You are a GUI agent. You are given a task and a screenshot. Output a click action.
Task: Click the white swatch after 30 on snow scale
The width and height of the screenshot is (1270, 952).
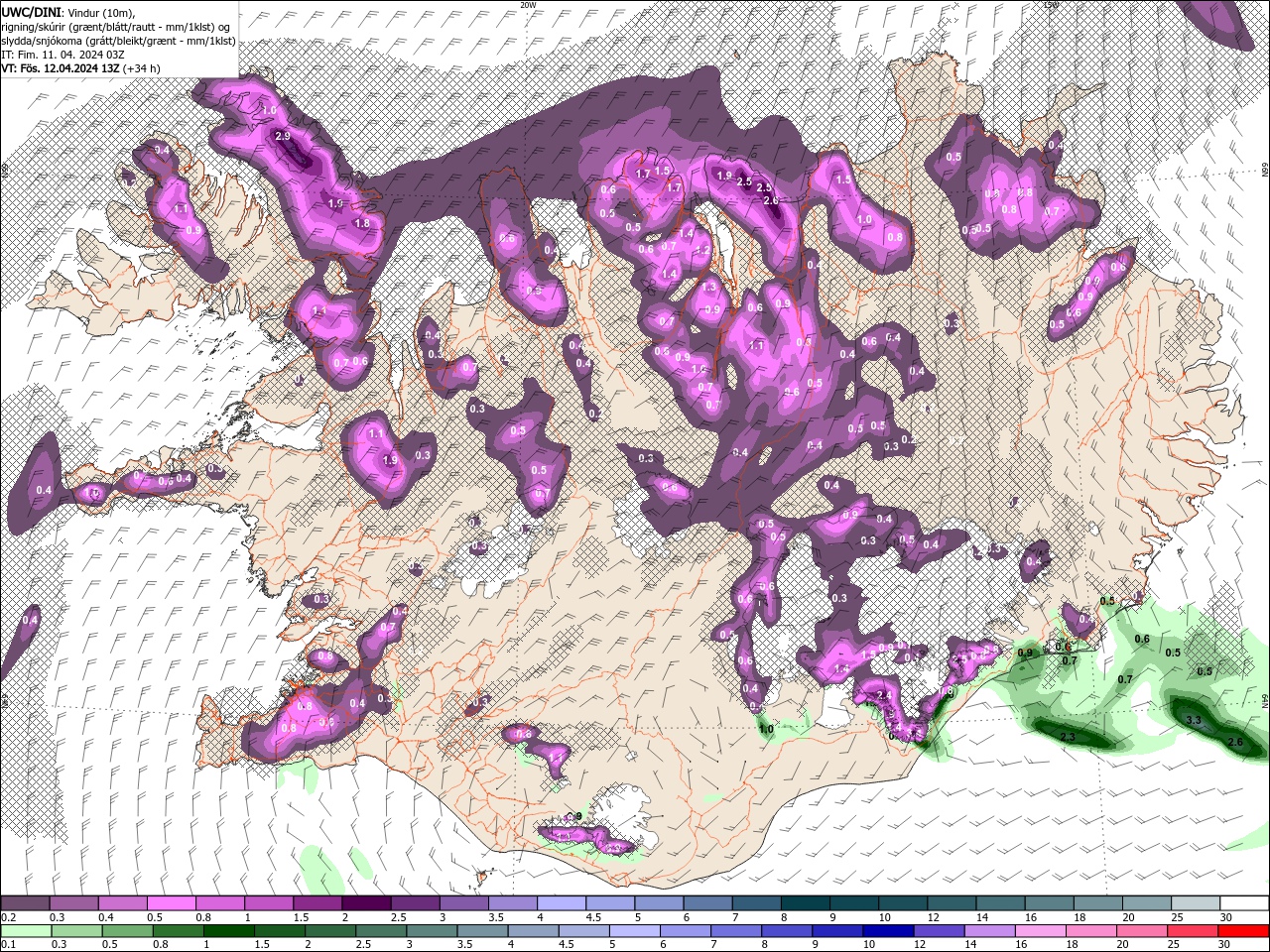(1245, 904)
